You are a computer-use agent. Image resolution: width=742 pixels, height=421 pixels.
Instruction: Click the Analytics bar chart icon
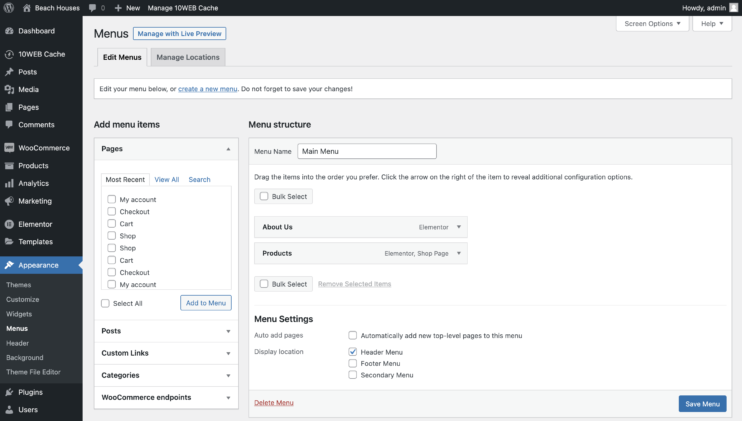coord(9,184)
